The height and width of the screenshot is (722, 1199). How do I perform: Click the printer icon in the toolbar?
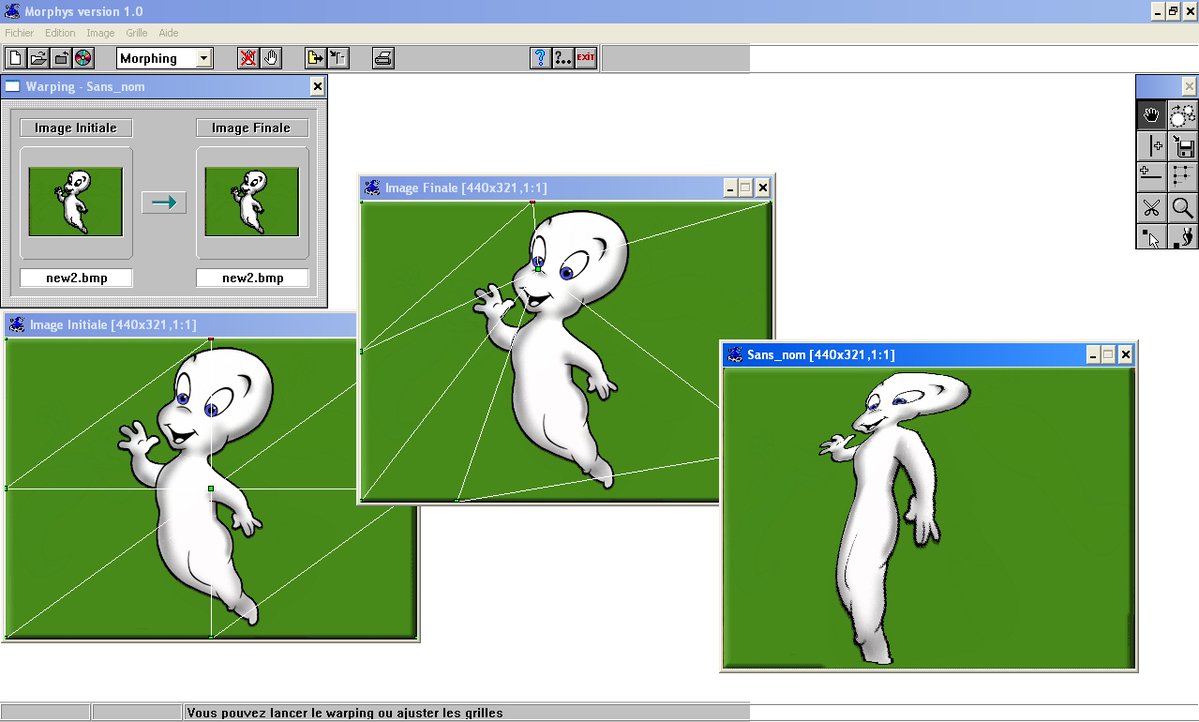383,58
